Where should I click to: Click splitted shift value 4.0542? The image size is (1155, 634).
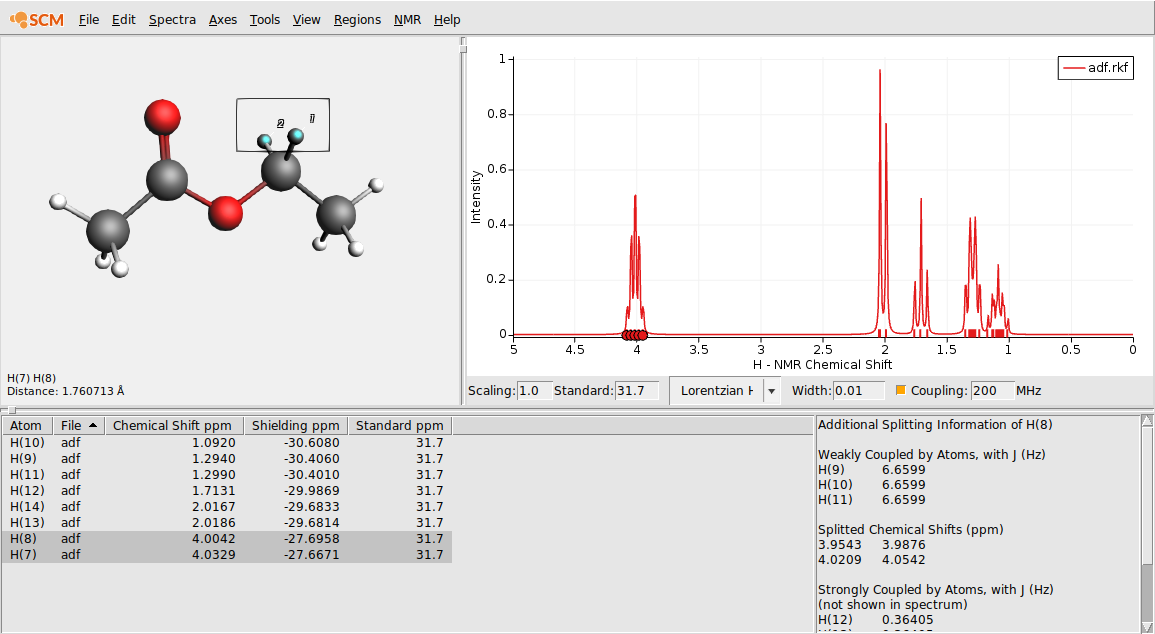coord(904,560)
